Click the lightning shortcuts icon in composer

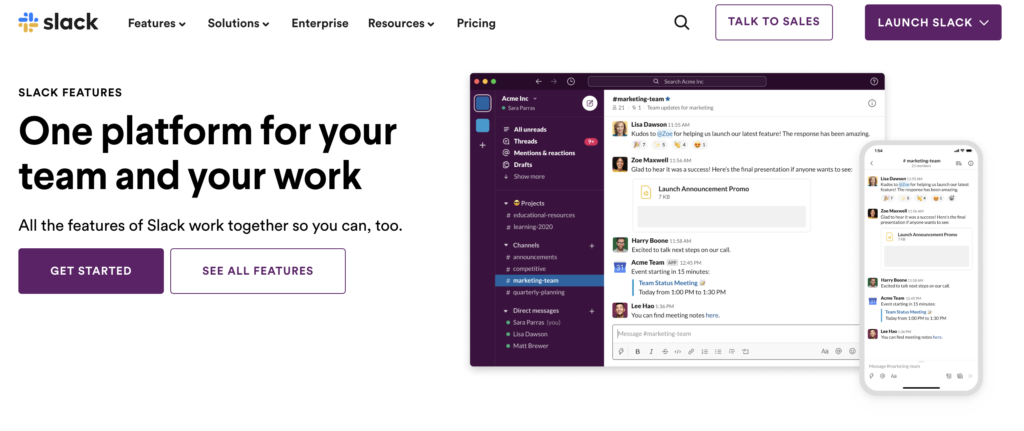pos(622,351)
